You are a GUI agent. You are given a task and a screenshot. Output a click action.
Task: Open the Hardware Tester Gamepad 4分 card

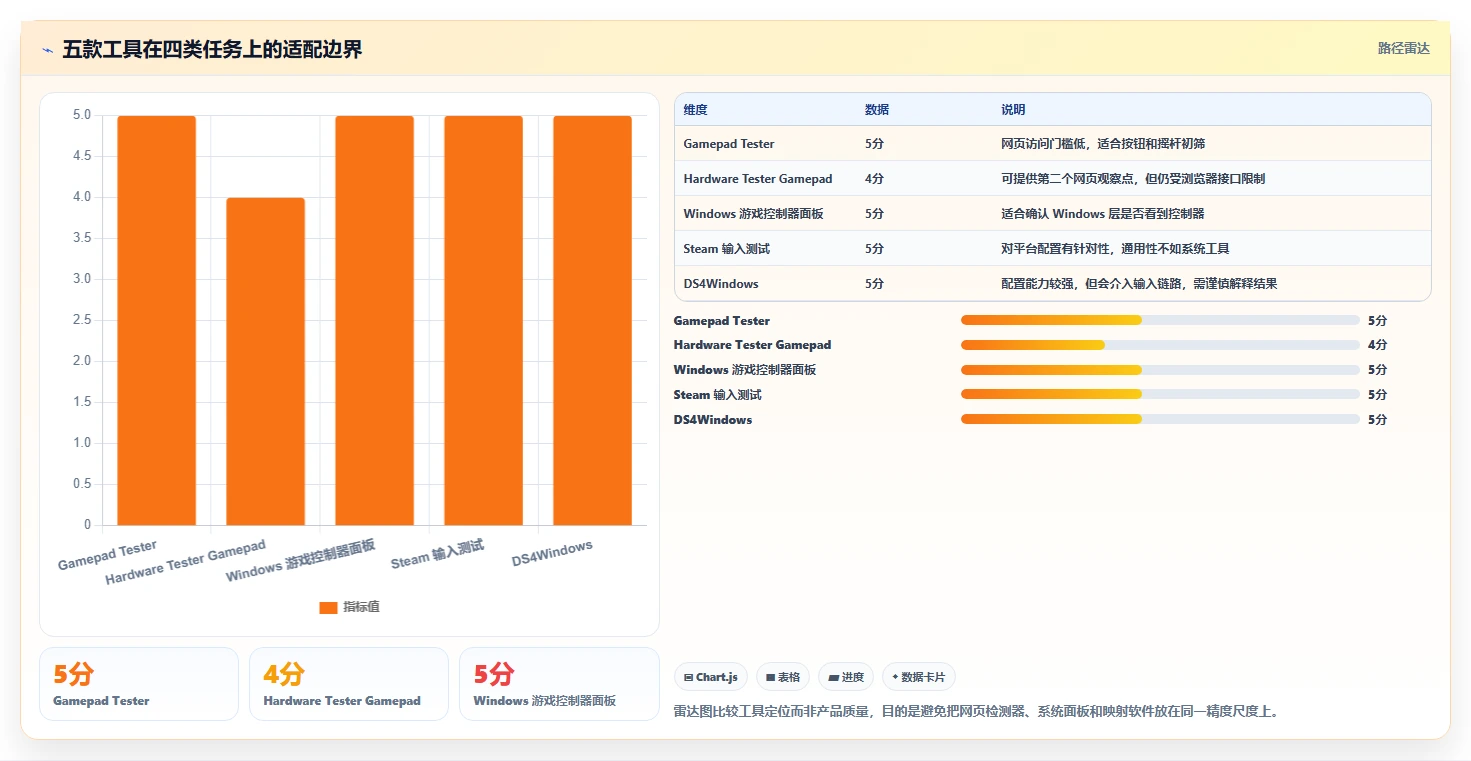(349, 684)
